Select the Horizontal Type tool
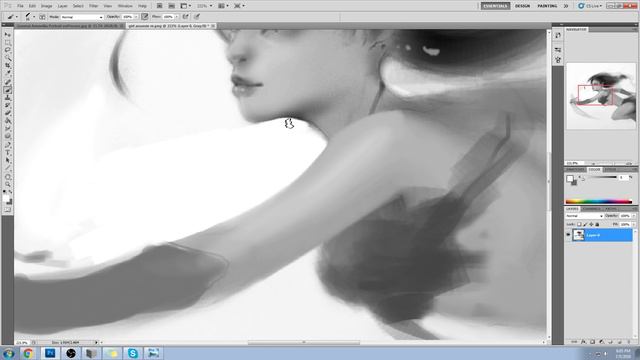The image size is (640, 360). (x=8, y=153)
